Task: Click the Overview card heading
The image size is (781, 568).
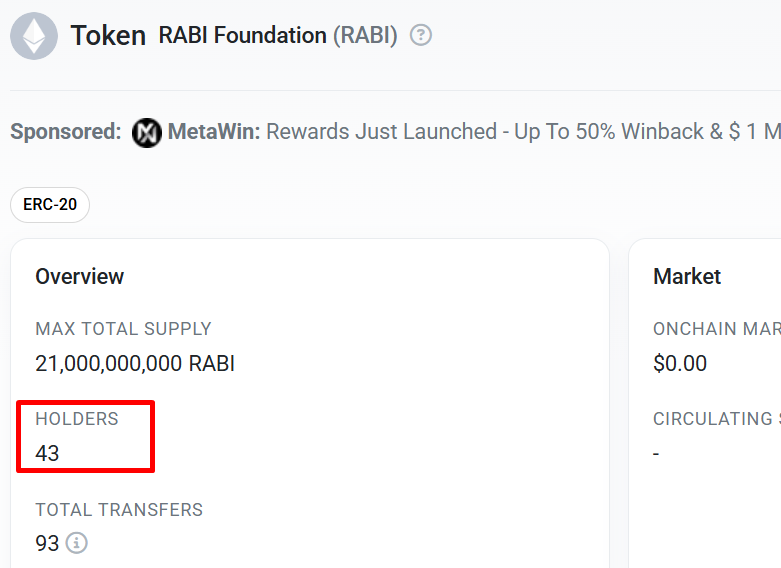Action: tap(80, 277)
